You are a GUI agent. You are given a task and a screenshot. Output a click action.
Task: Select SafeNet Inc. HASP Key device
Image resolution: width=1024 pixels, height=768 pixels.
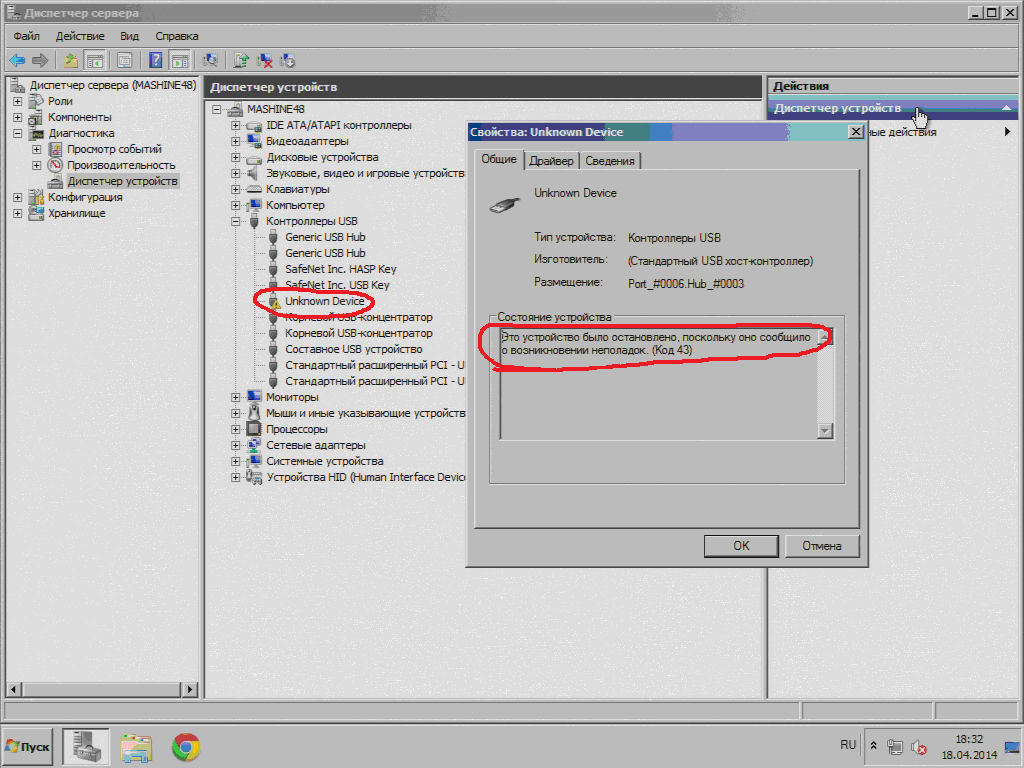[x=340, y=269]
